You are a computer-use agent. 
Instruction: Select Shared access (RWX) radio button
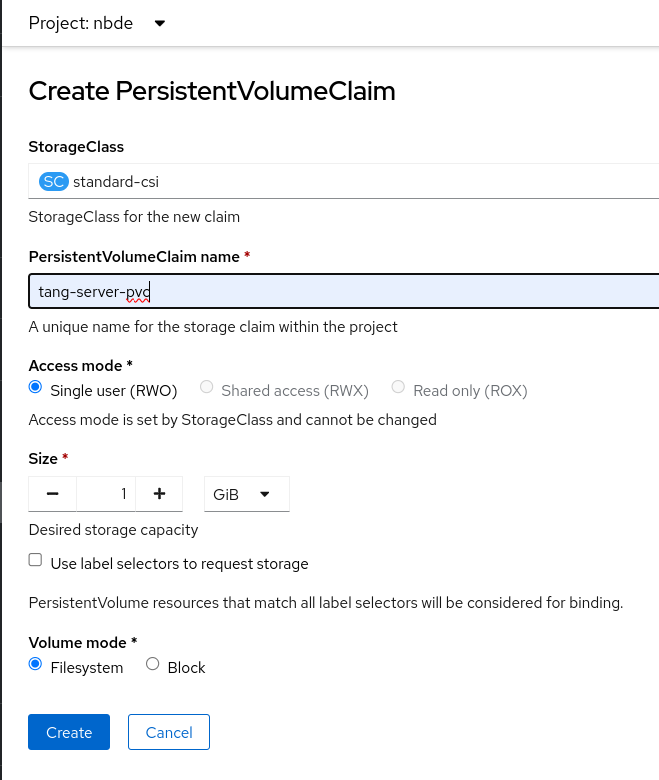click(x=207, y=388)
